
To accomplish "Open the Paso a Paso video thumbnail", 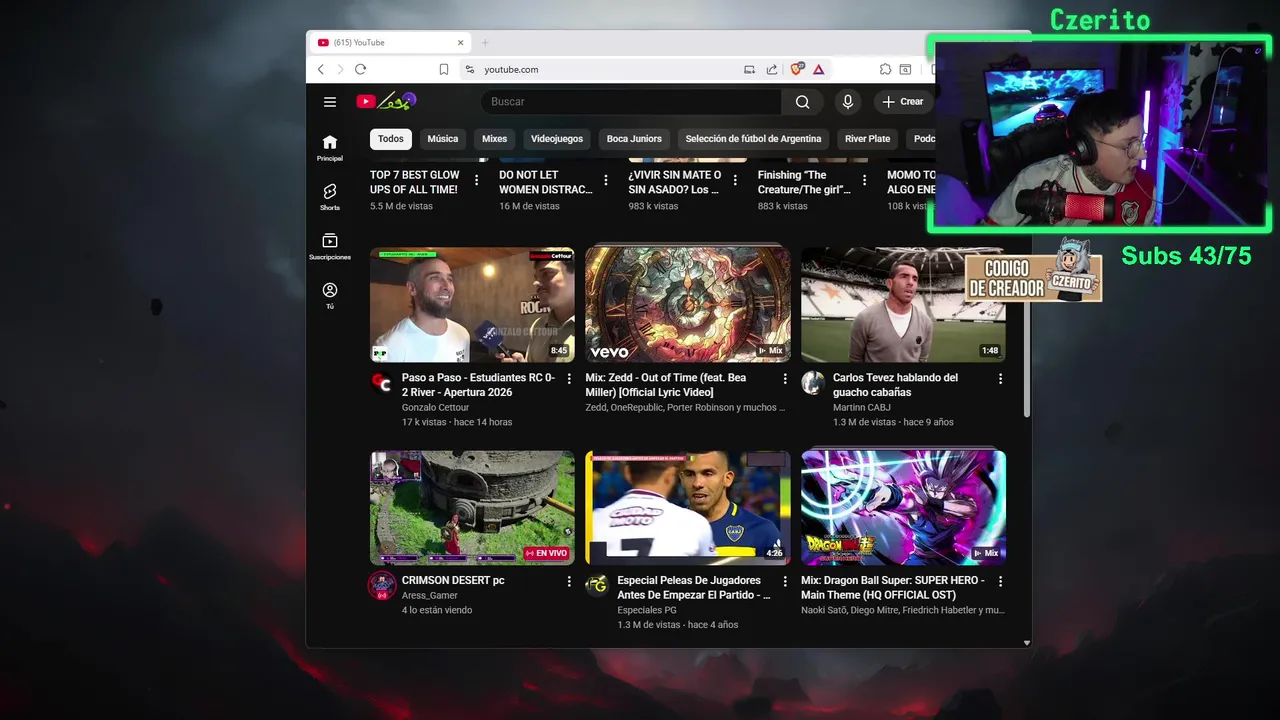I will coord(472,305).
